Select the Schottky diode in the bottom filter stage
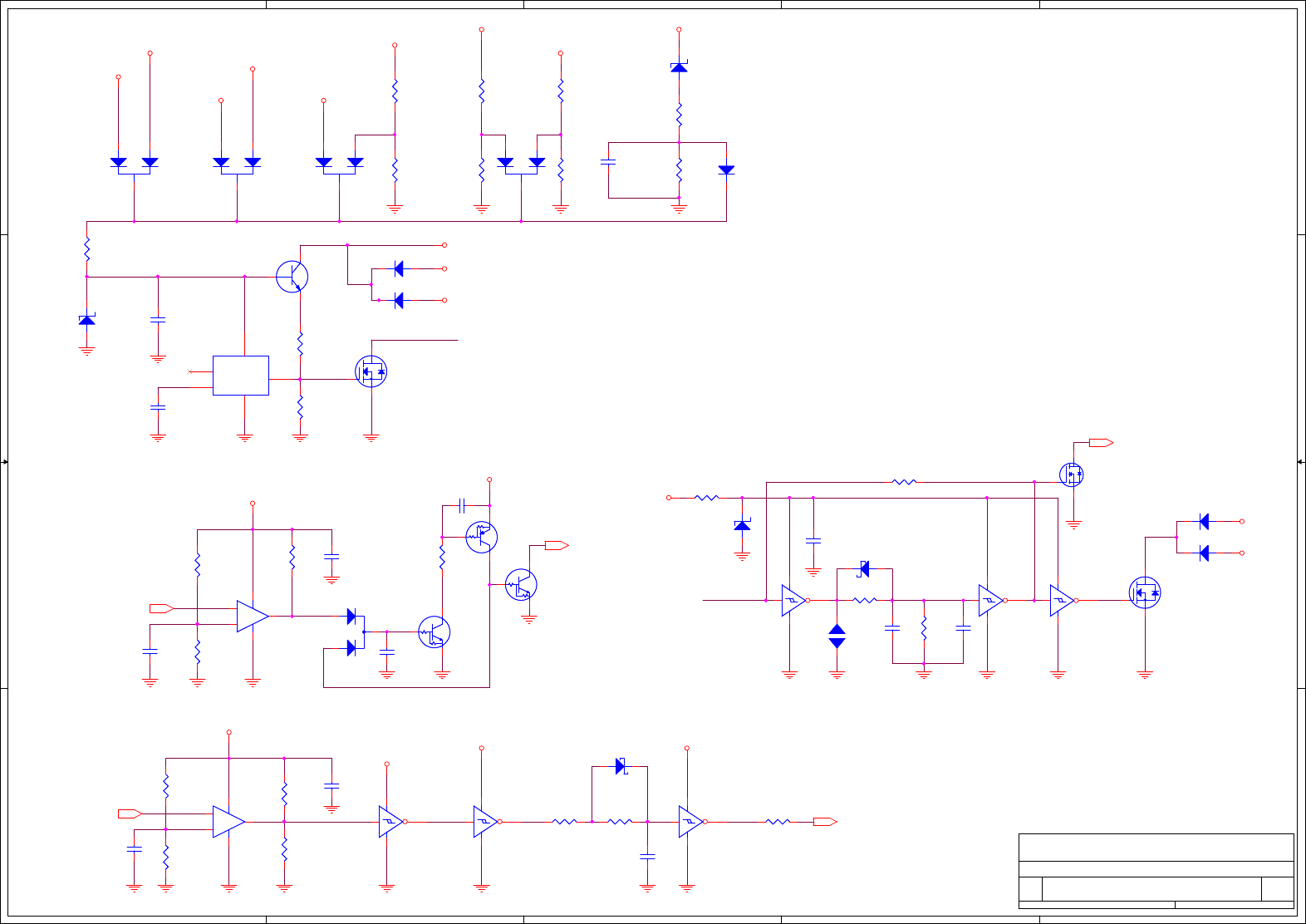1306x924 pixels. pyautogui.click(x=621, y=766)
